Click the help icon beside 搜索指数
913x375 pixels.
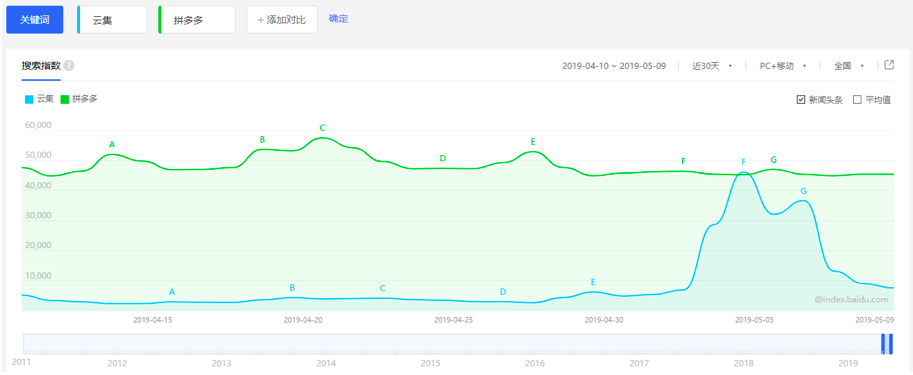tap(69, 66)
